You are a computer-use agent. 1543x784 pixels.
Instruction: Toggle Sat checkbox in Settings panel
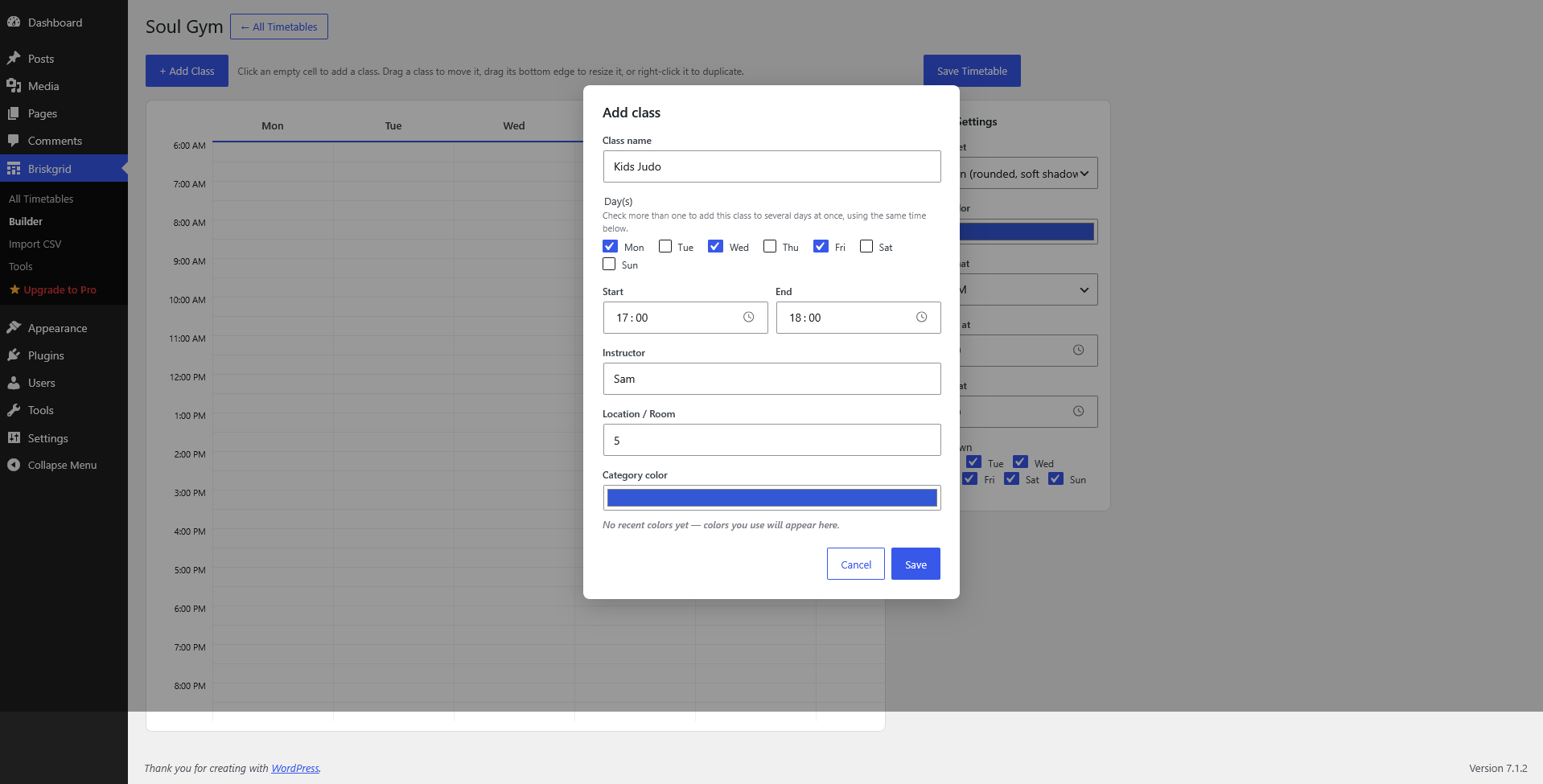pyautogui.click(x=1012, y=478)
